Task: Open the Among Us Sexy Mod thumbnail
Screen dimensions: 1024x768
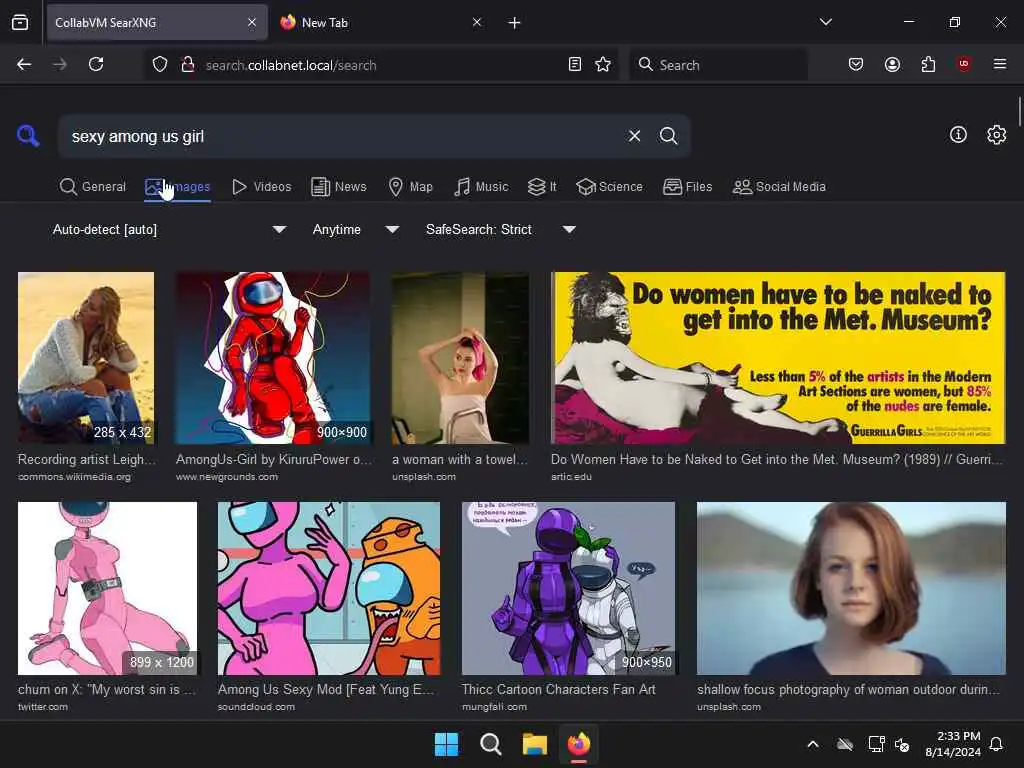Action: pos(329,588)
